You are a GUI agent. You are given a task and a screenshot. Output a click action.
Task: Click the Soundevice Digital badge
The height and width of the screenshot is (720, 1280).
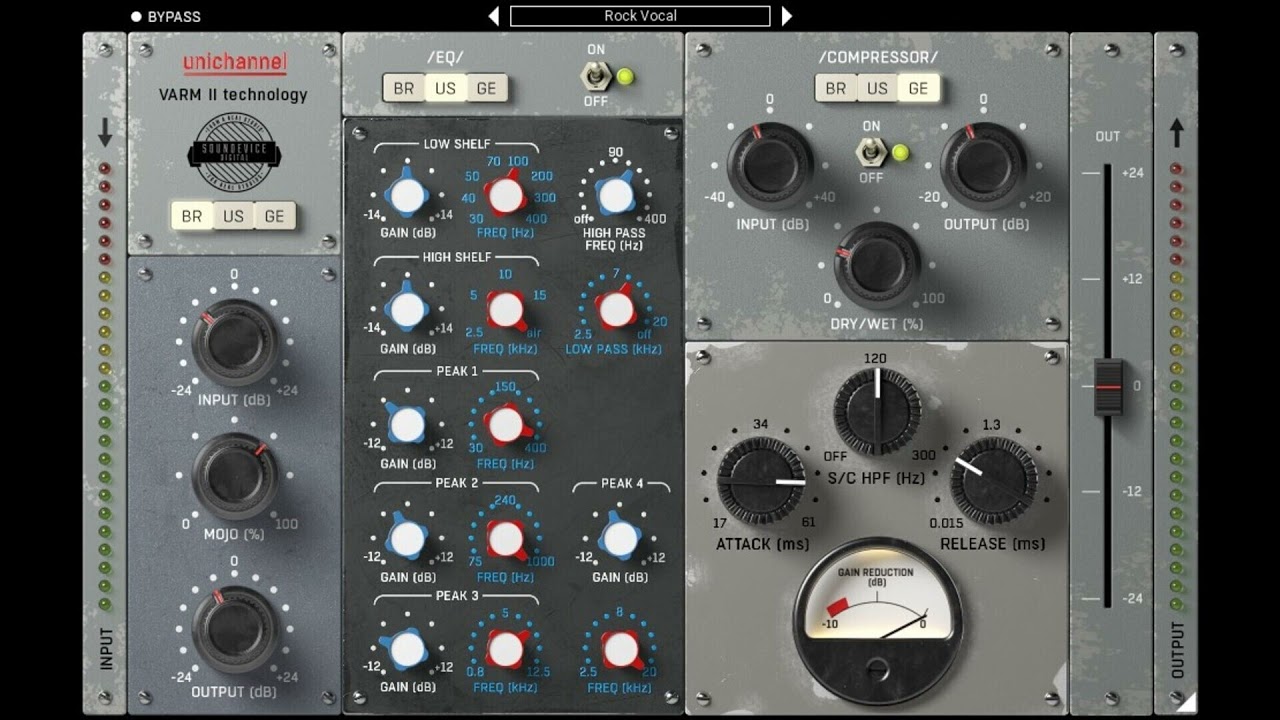pyautogui.click(x=234, y=153)
